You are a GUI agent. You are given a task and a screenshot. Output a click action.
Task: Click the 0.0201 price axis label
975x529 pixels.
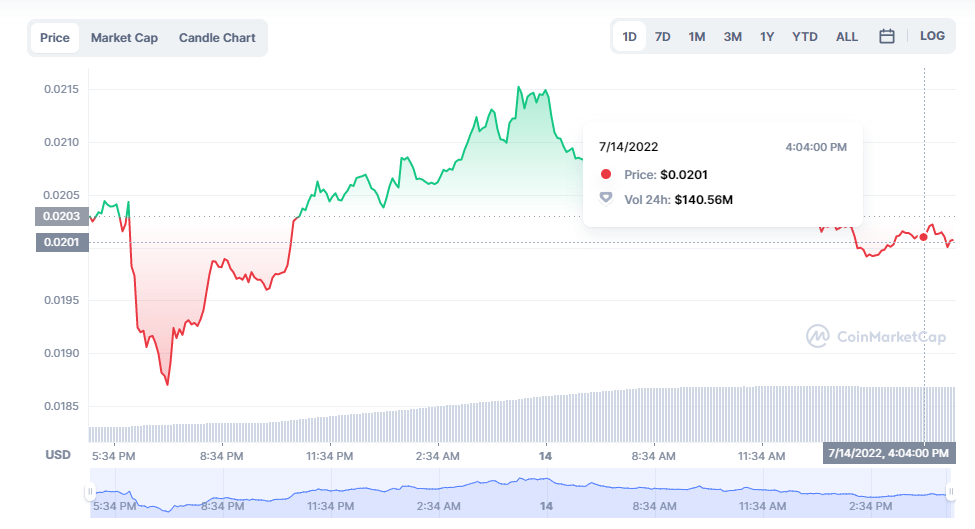pyautogui.click(x=62, y=242)
